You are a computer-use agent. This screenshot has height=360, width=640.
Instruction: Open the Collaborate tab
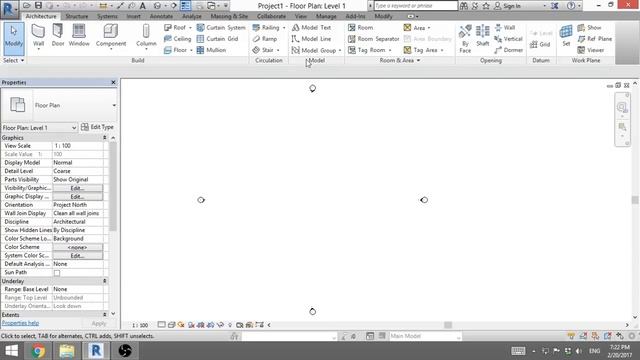coord(271,16)
